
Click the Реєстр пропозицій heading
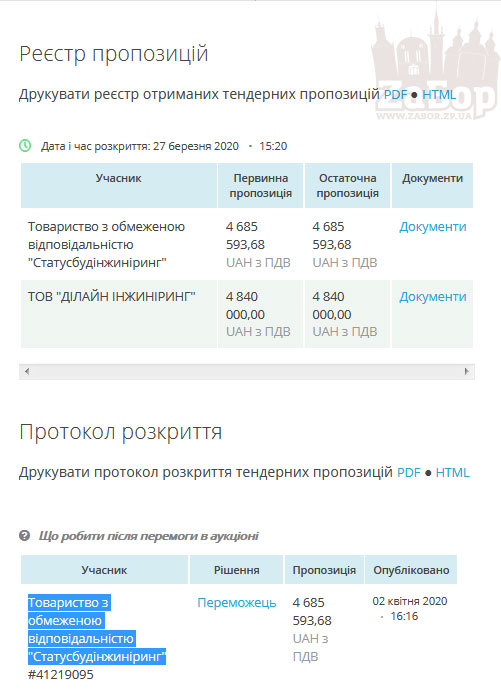coord(114,54)
